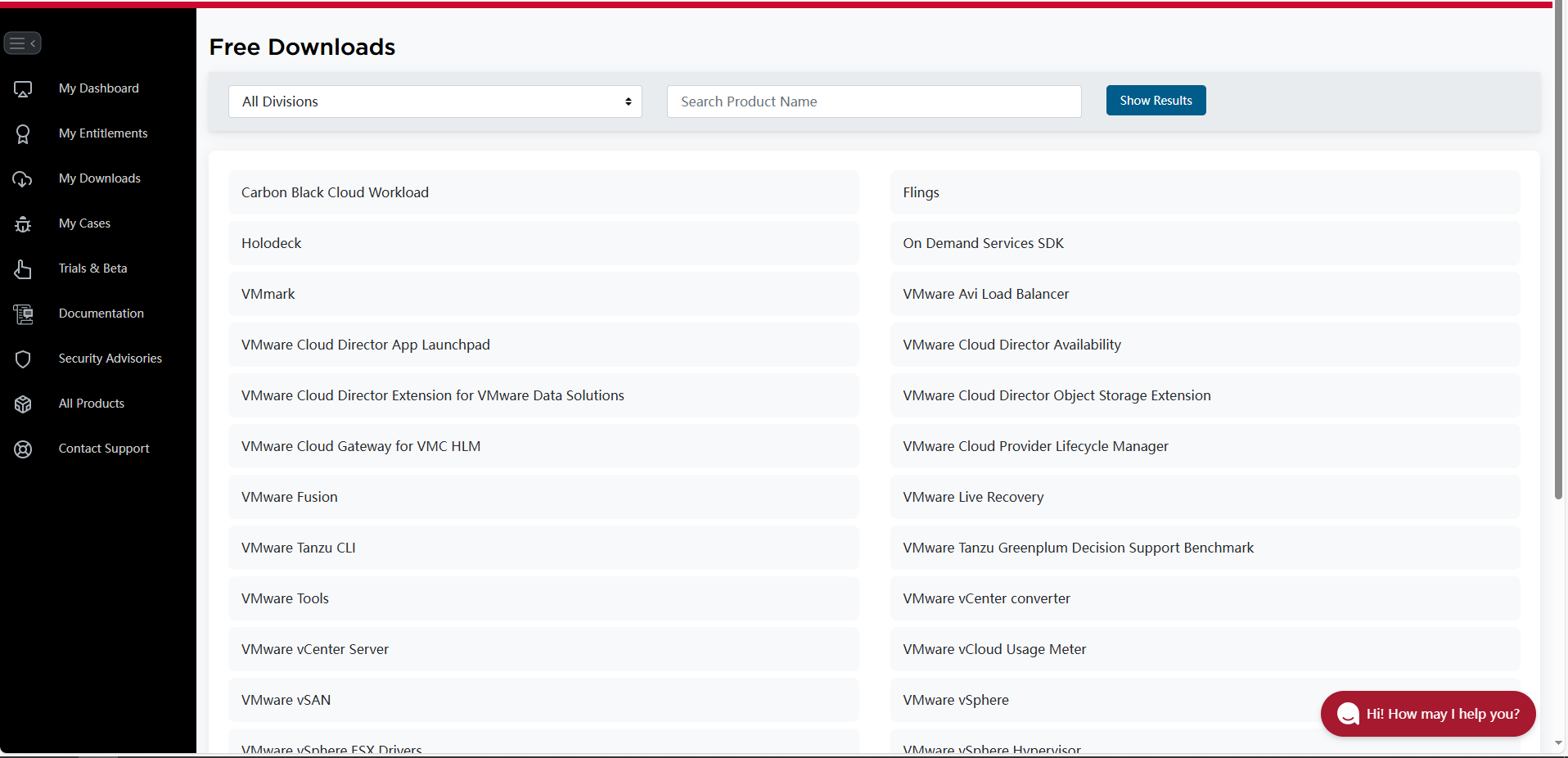
Task: Navigate to My Cases
Action: 84,223
